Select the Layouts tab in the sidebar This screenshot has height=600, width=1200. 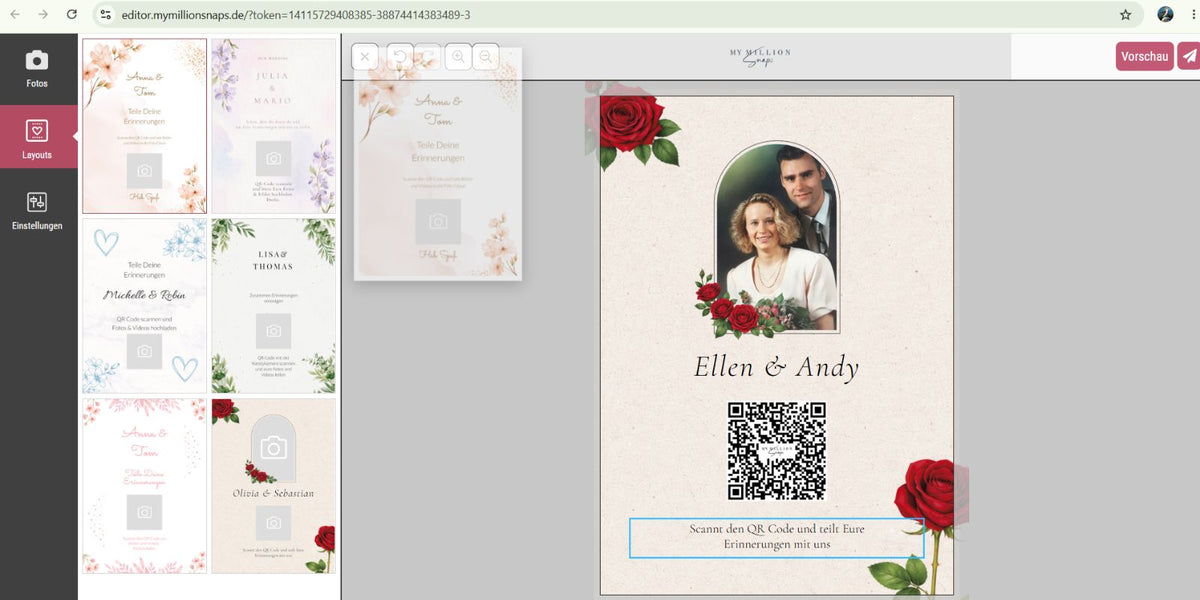(x=37, y=137)
